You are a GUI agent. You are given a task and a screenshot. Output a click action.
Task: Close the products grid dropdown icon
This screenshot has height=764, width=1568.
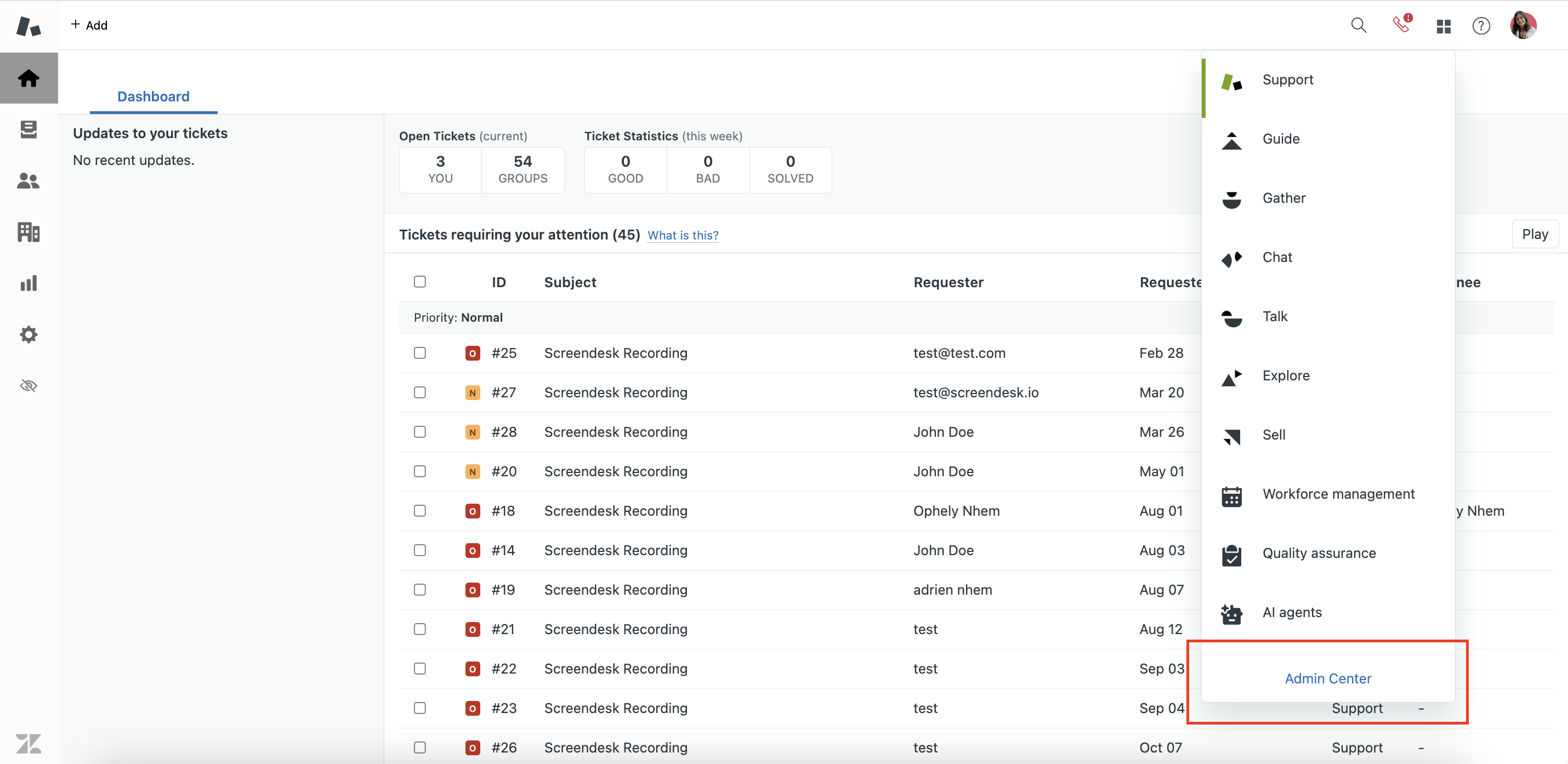(x=1443, y=26)
